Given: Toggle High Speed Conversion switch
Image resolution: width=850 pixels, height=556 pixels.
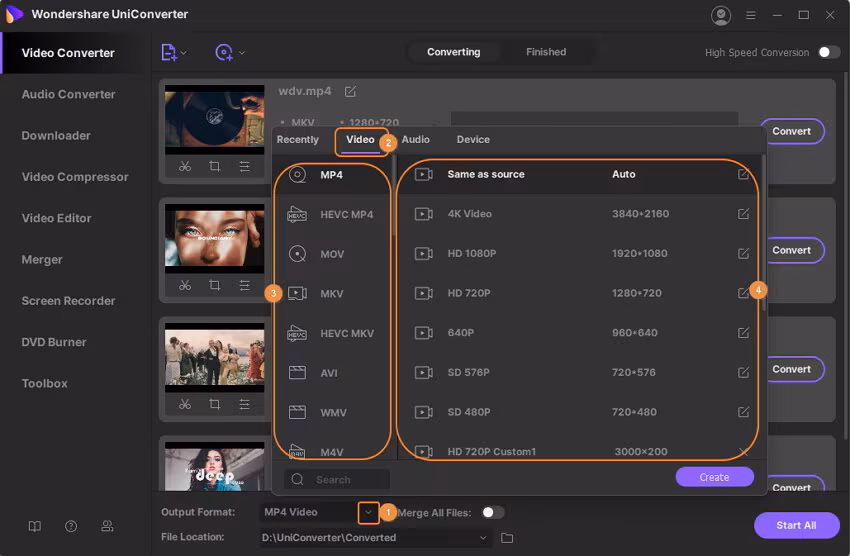Looking at the screenshot, I should pyautogui.click(x=829, y=52).
